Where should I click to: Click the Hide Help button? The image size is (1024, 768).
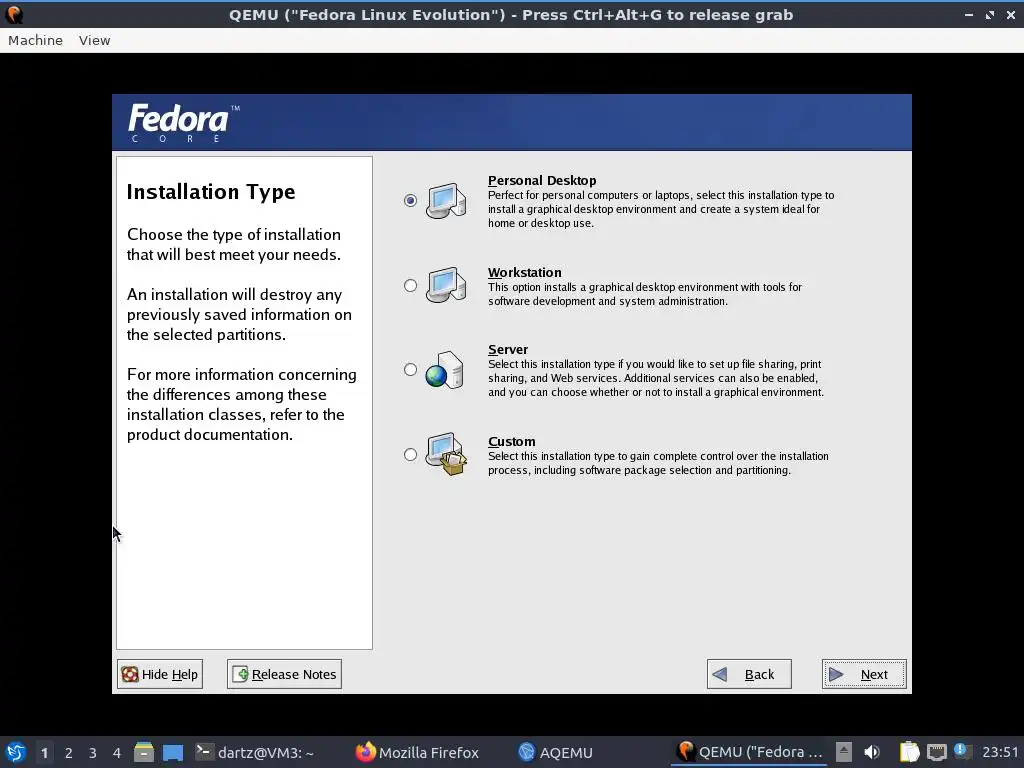160,674
